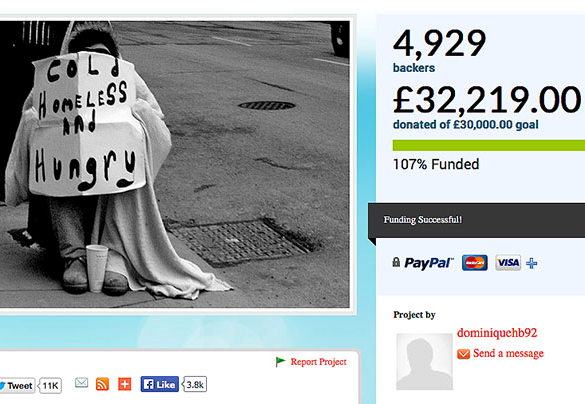Click the Facebook Like button
Screen dimensions: 585x404
(x=160, y=384)
